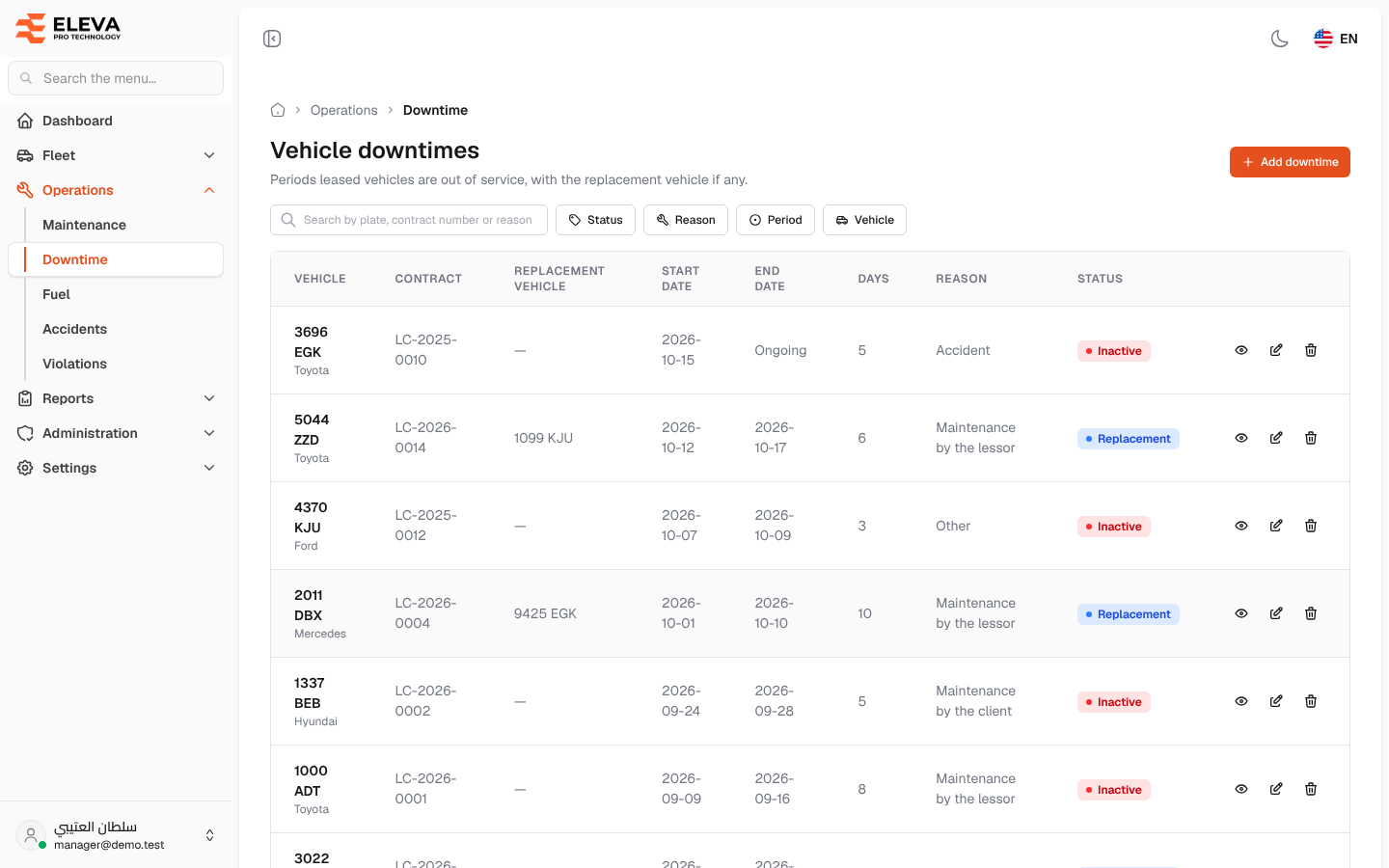Screen dimensions: 1389x868
Task: View details of vehicle 2011 DBX
Action: point(1241,613)
